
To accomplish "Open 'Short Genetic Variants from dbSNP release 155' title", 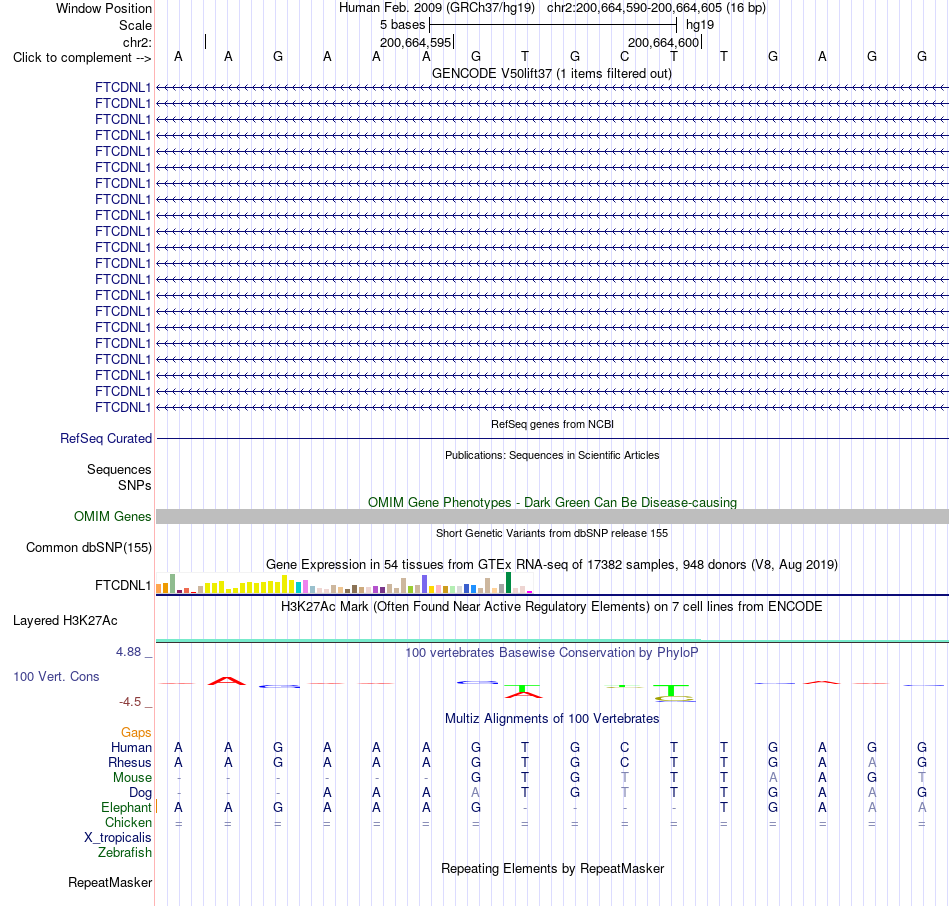I will [552, 533].
